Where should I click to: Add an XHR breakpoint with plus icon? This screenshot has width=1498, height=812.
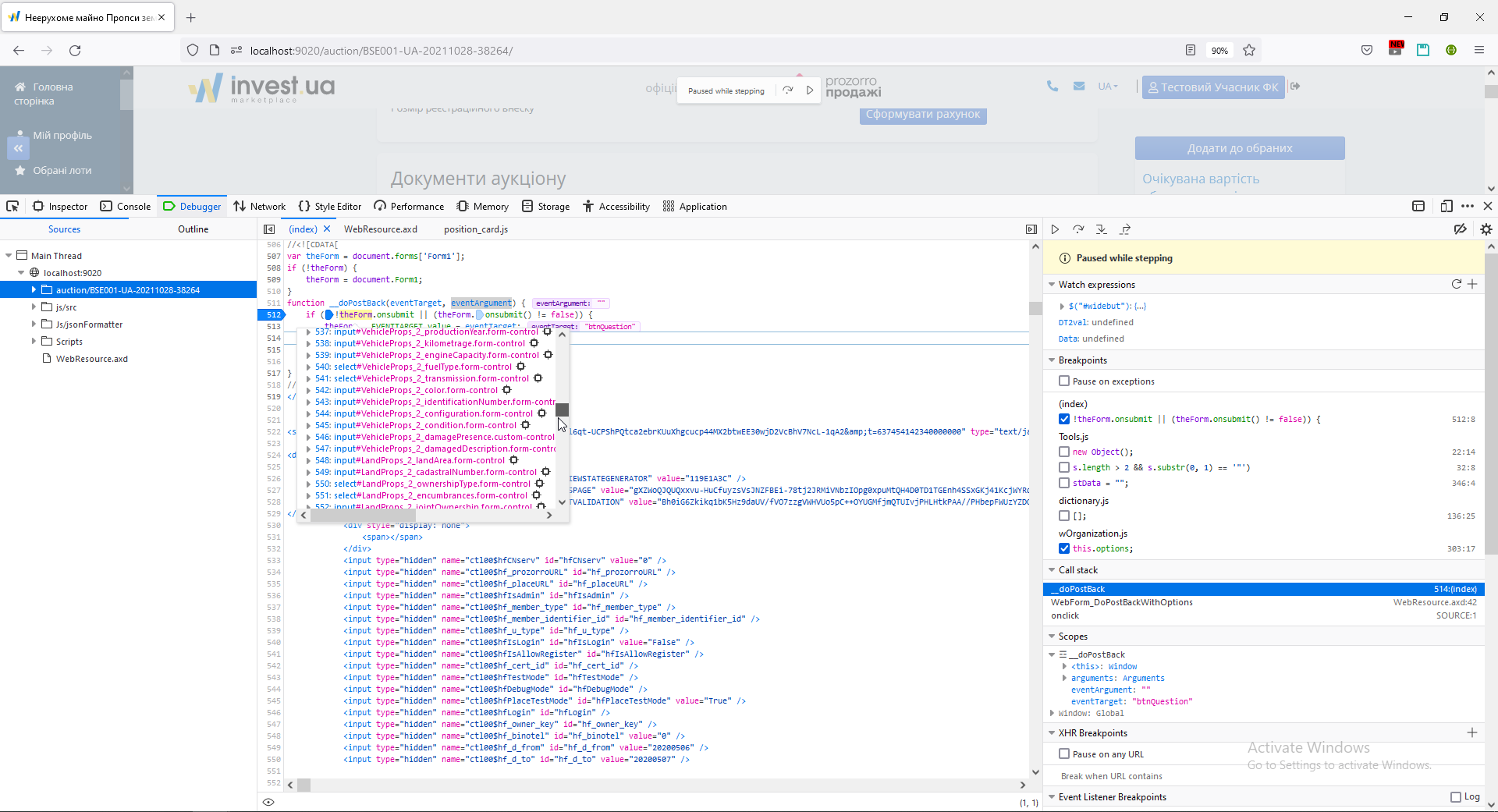point(1472,732)
